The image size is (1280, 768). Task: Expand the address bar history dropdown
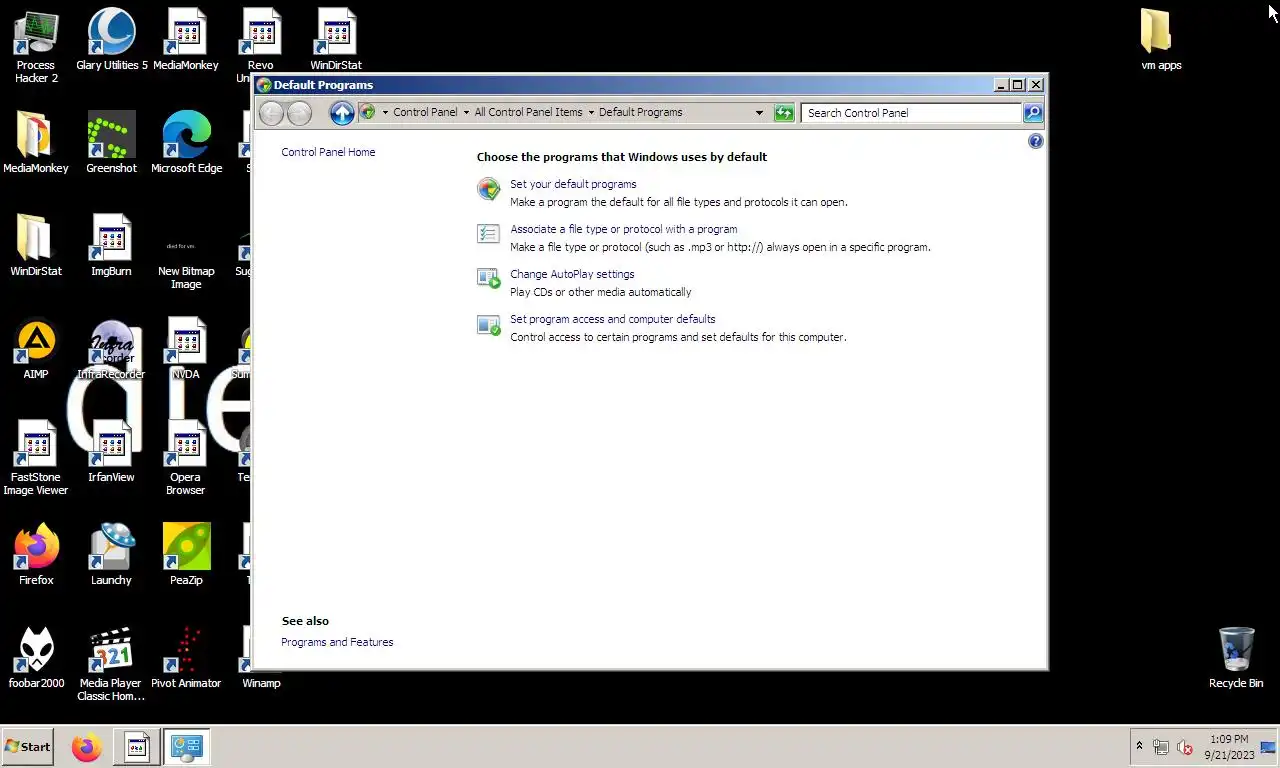(x=759, y=113)
